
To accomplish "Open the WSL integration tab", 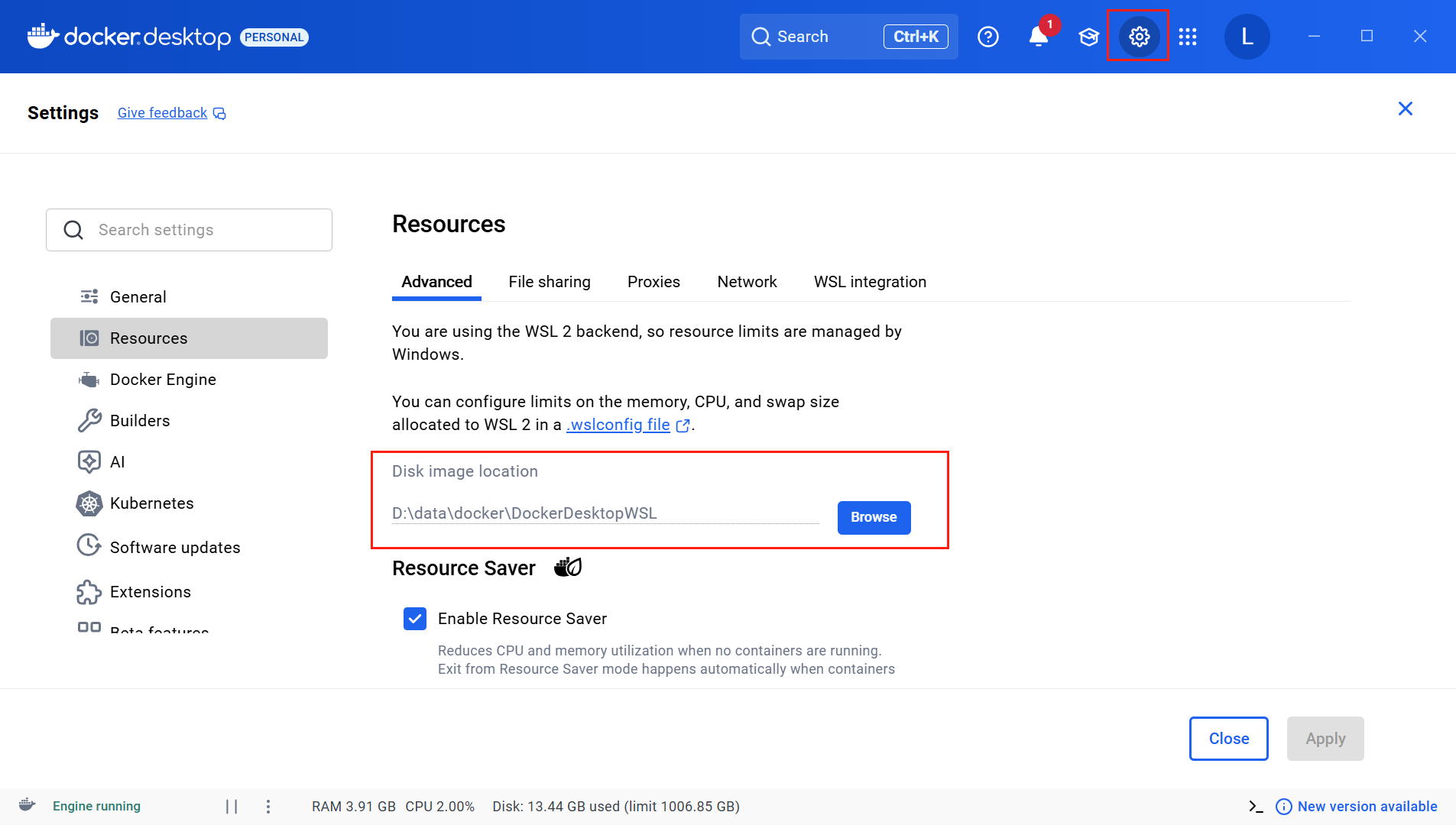I will point(870,282).
